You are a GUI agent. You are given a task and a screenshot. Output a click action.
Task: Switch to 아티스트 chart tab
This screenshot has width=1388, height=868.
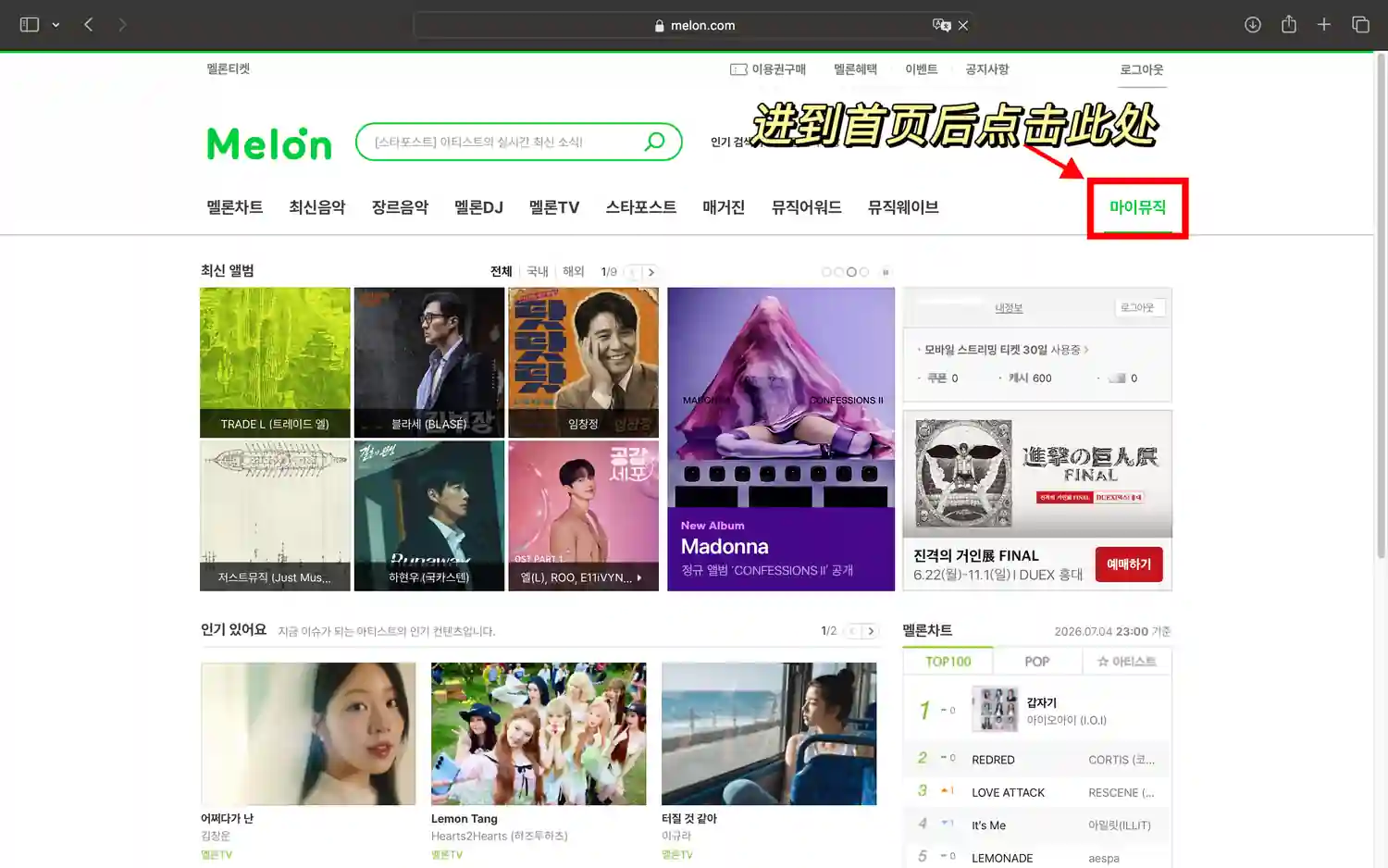point(1126,662)
